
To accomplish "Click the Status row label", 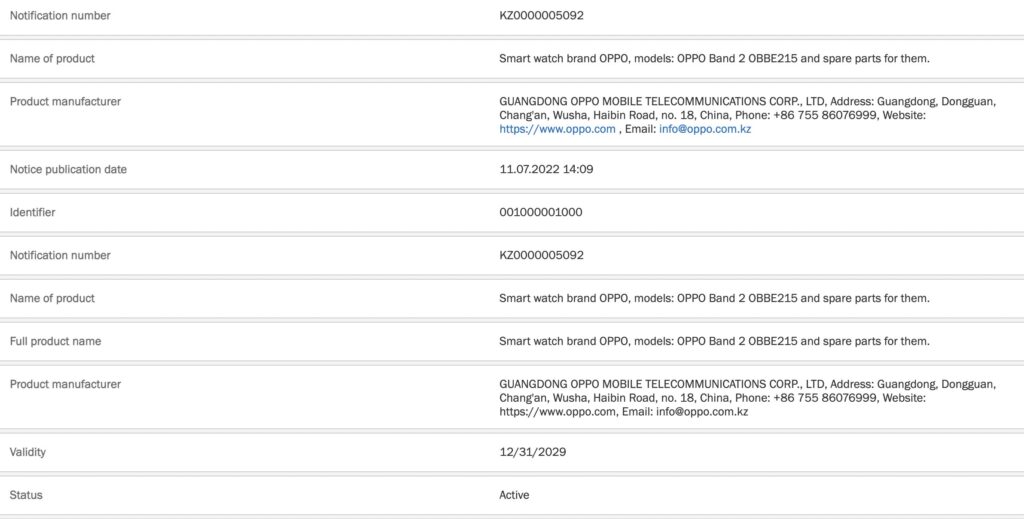I will (x=26, y=495).
